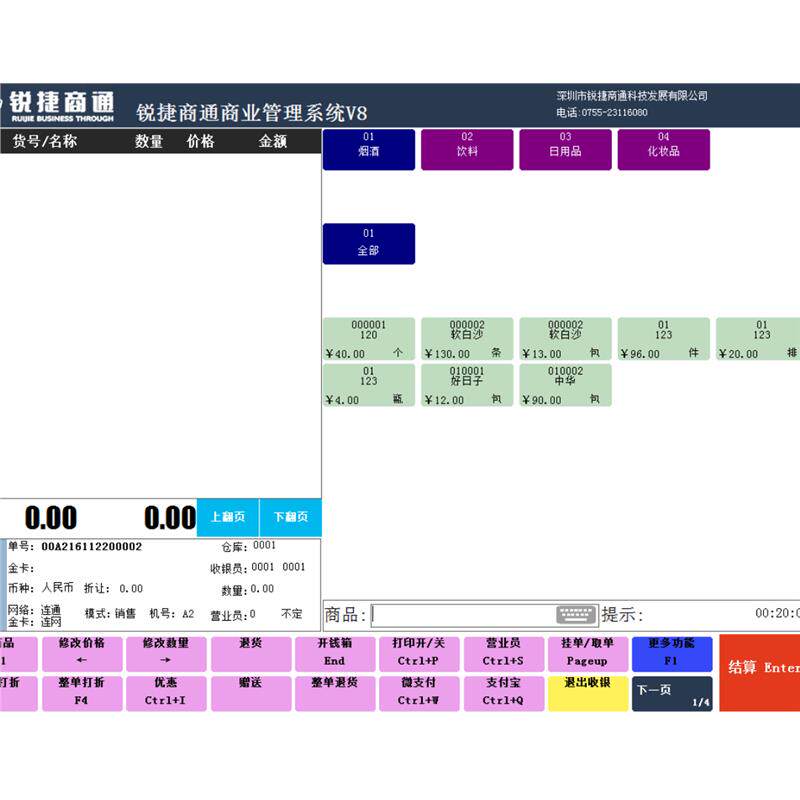Click the 仓库 0001 value
800x800 pixels.
click(264, 545)
